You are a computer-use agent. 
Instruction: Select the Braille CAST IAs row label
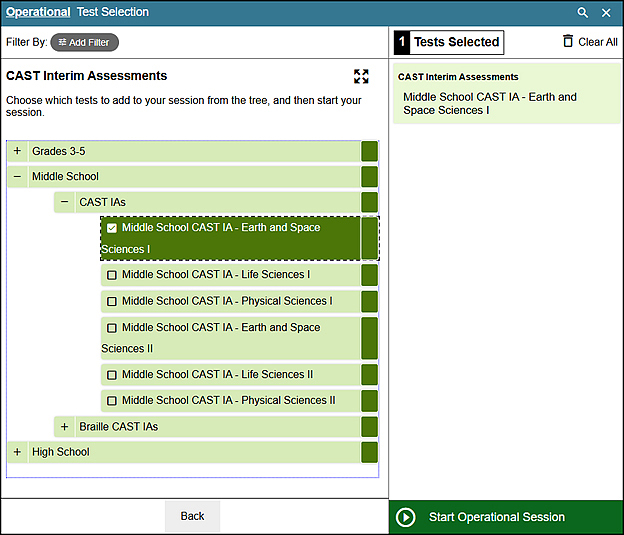(x=119, y=427)
